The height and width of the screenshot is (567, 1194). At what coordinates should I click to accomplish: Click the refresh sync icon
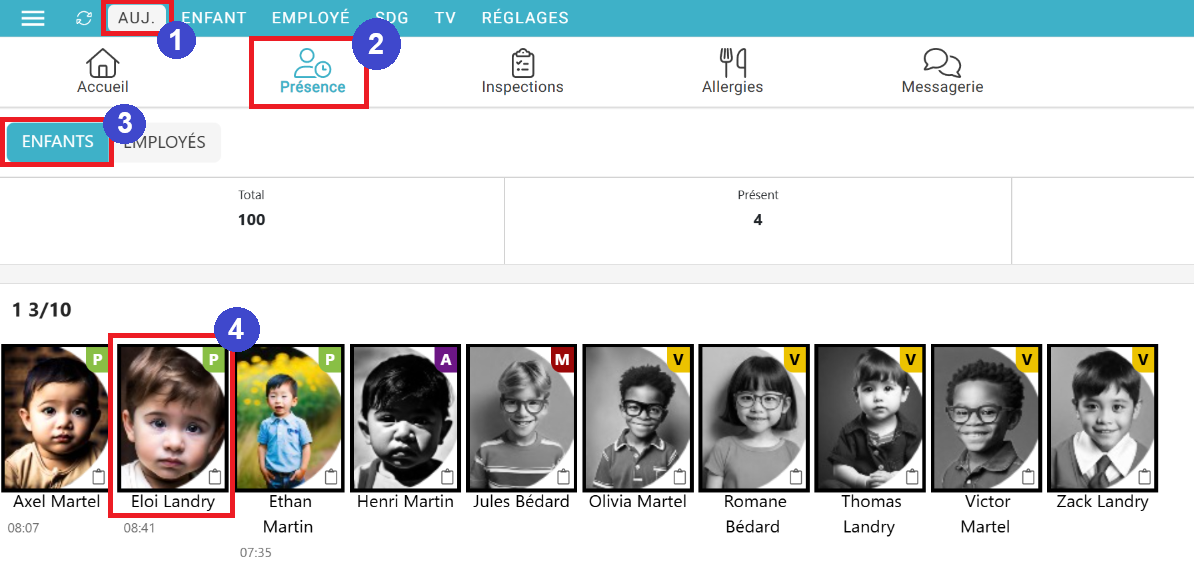tap(84, 18)
